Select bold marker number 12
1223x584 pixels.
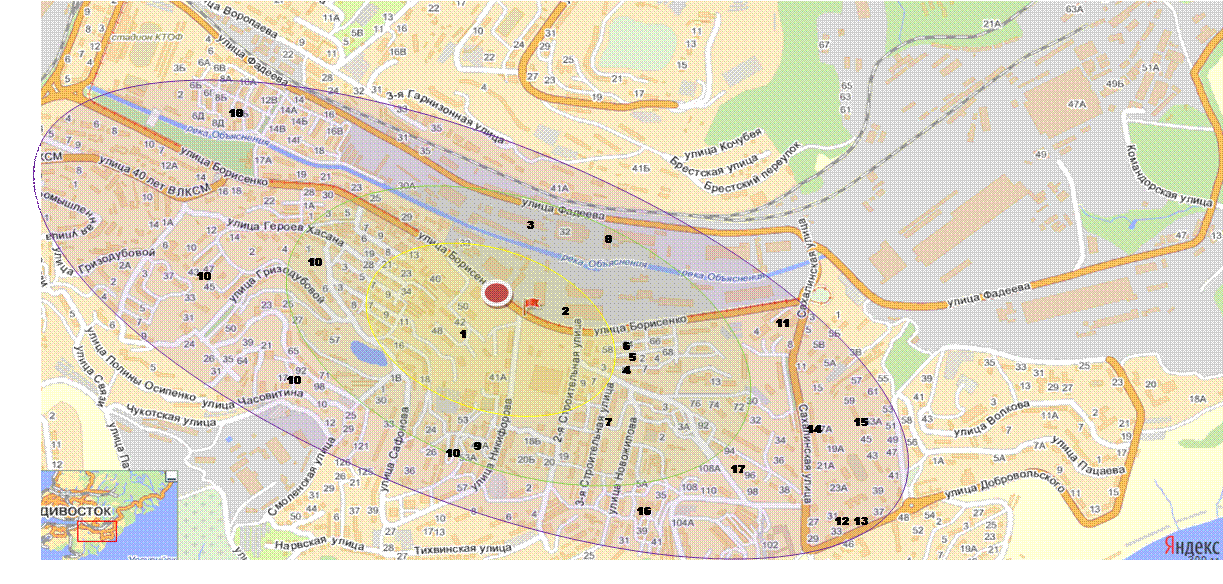841,521
